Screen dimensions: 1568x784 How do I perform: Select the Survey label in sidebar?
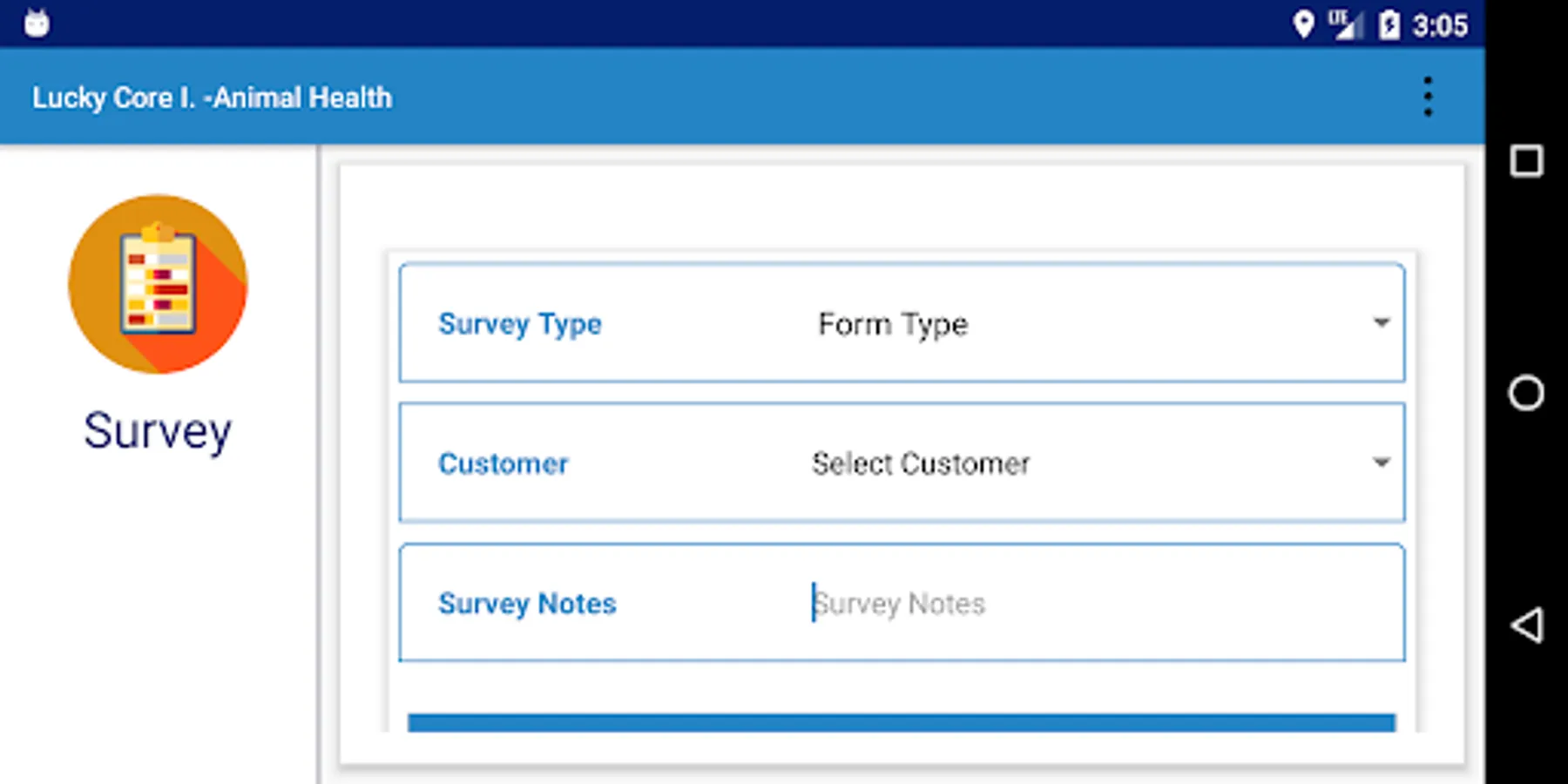[158, 430]
